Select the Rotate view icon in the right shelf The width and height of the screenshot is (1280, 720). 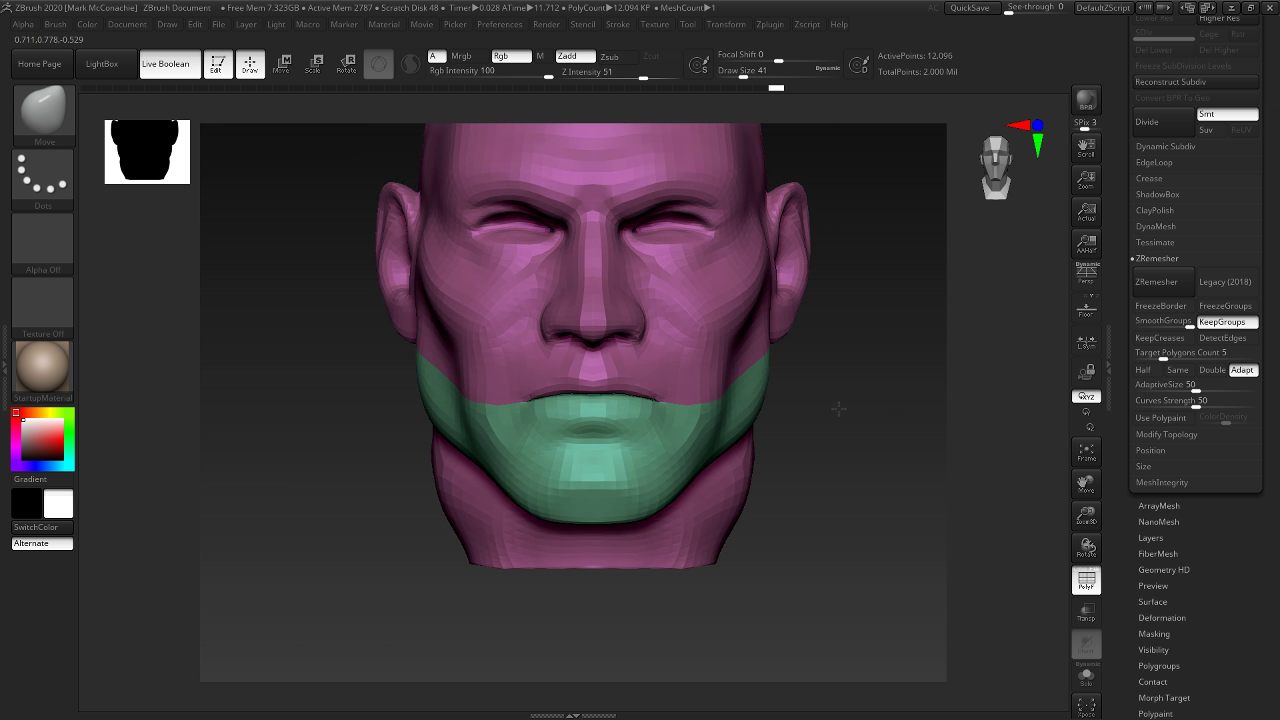pos(1086,548)
